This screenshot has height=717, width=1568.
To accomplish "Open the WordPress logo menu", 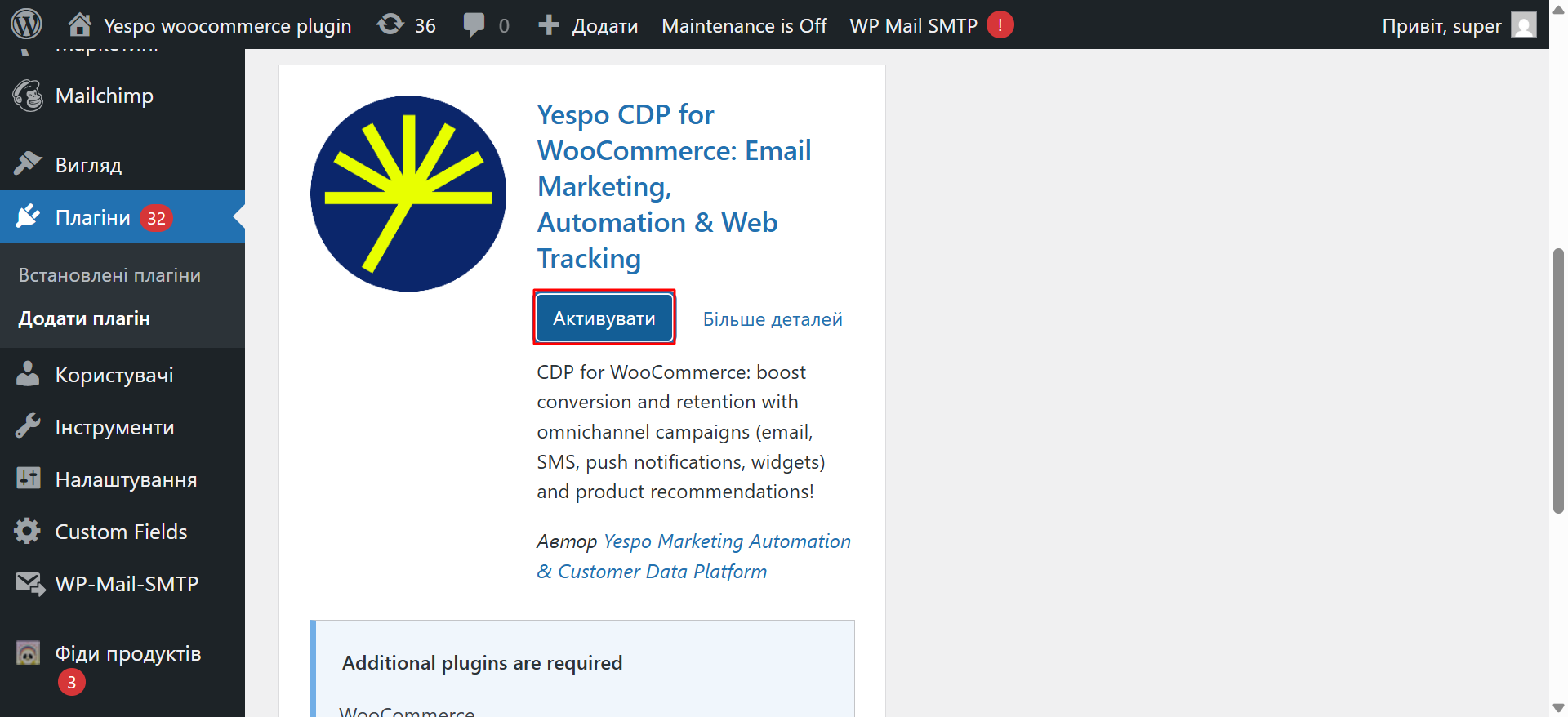I will (26, 24).
